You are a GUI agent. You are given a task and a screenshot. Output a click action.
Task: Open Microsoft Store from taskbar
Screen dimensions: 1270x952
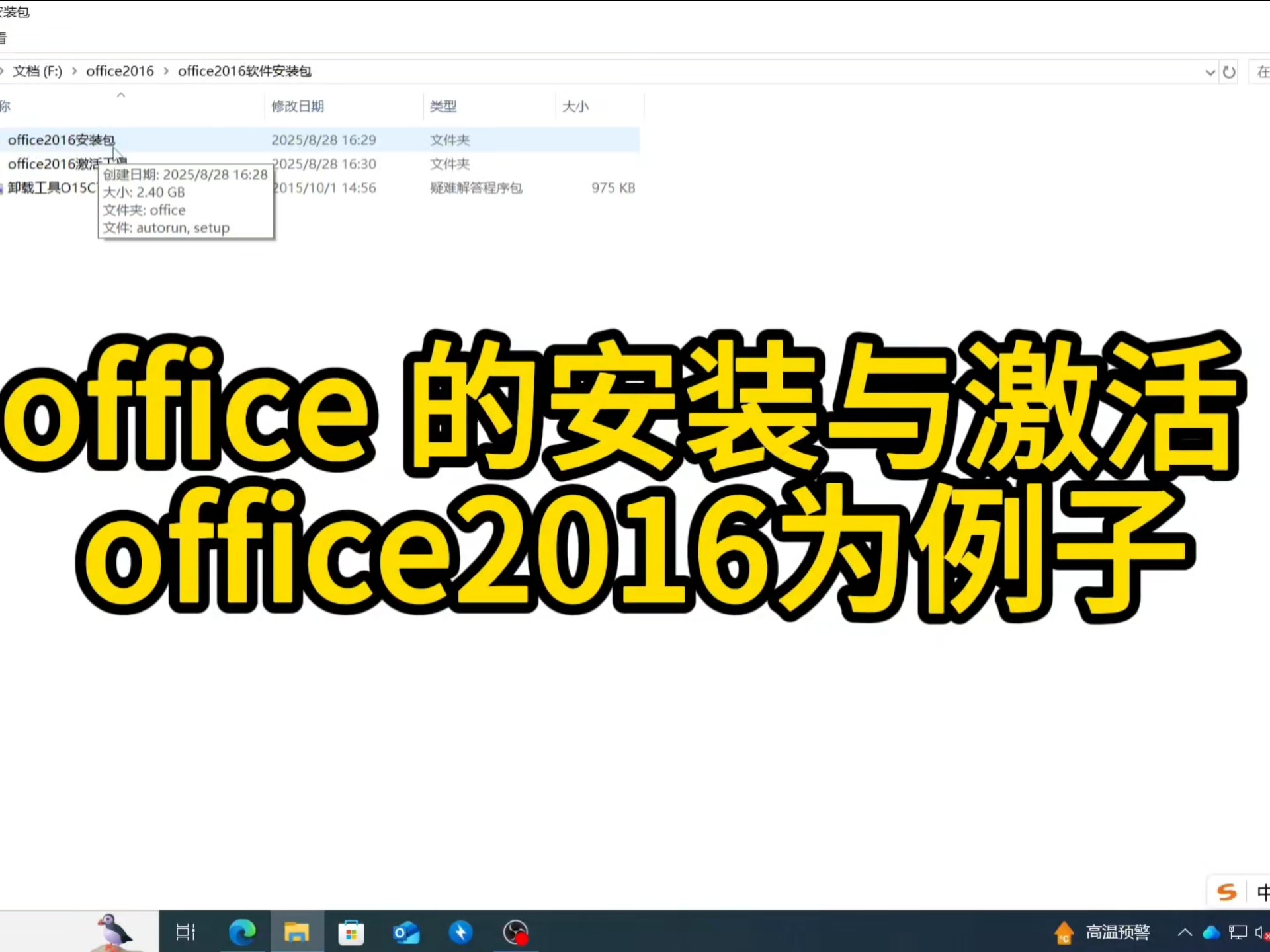click(x=351, y=933)
